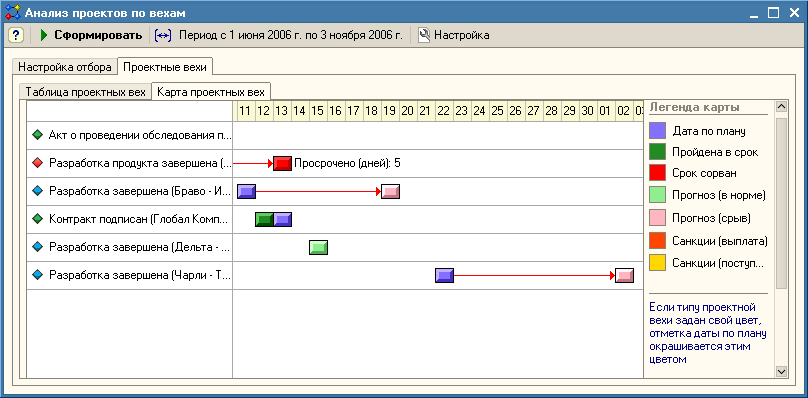Click the green play Сформировать icon
Viewport: 808px width, 398px height.
[x=44, y=35]
